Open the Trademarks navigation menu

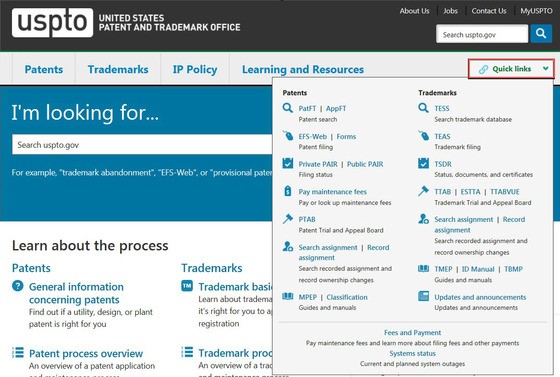[118, 69]
